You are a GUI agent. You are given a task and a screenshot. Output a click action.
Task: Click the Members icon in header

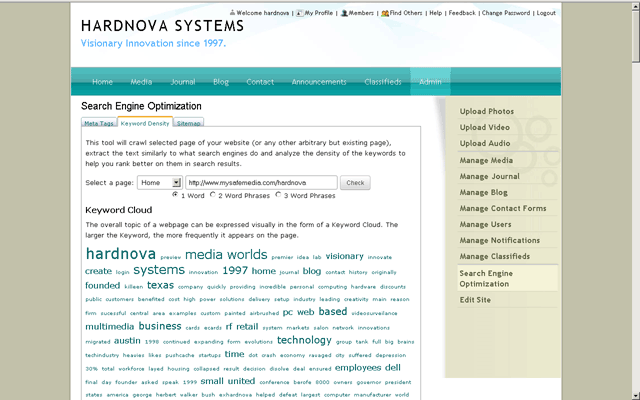click(x=343, y=14)
